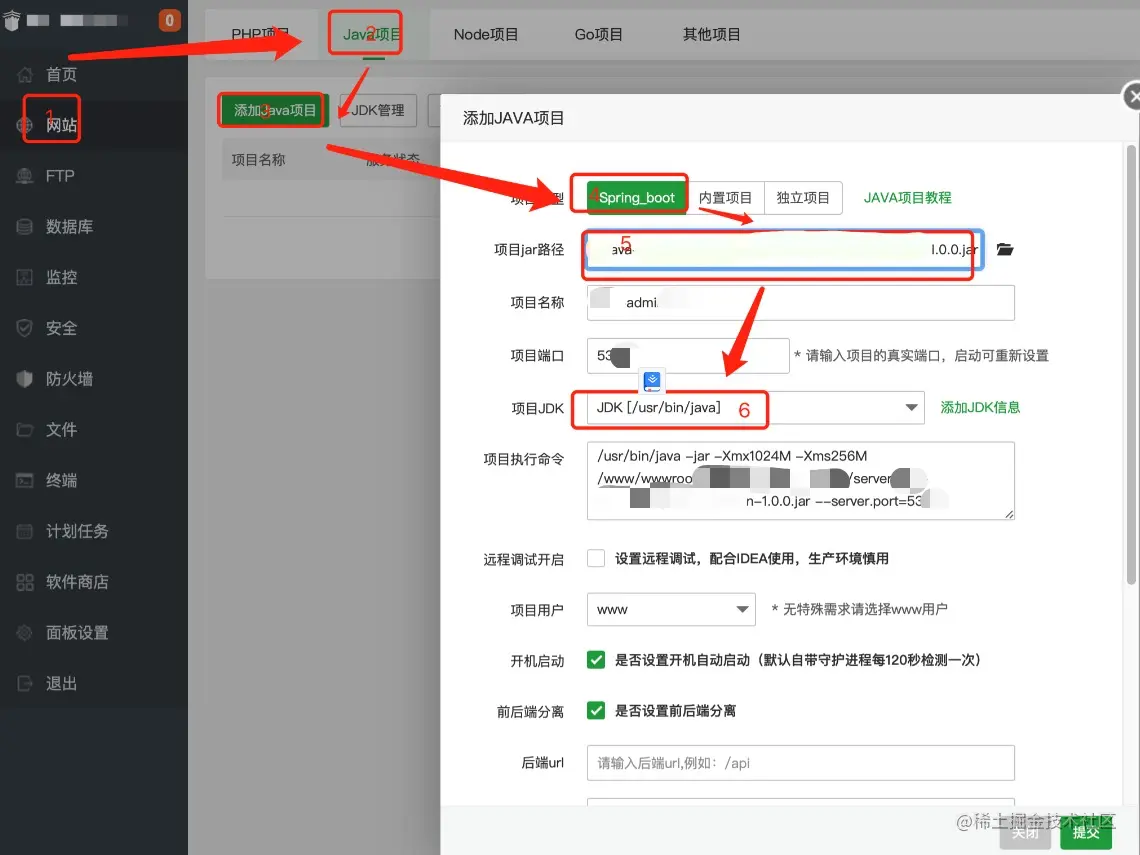The image size is (1140, 855).
Task: Click the FTP sidebar icon
Action: (25, 176)
